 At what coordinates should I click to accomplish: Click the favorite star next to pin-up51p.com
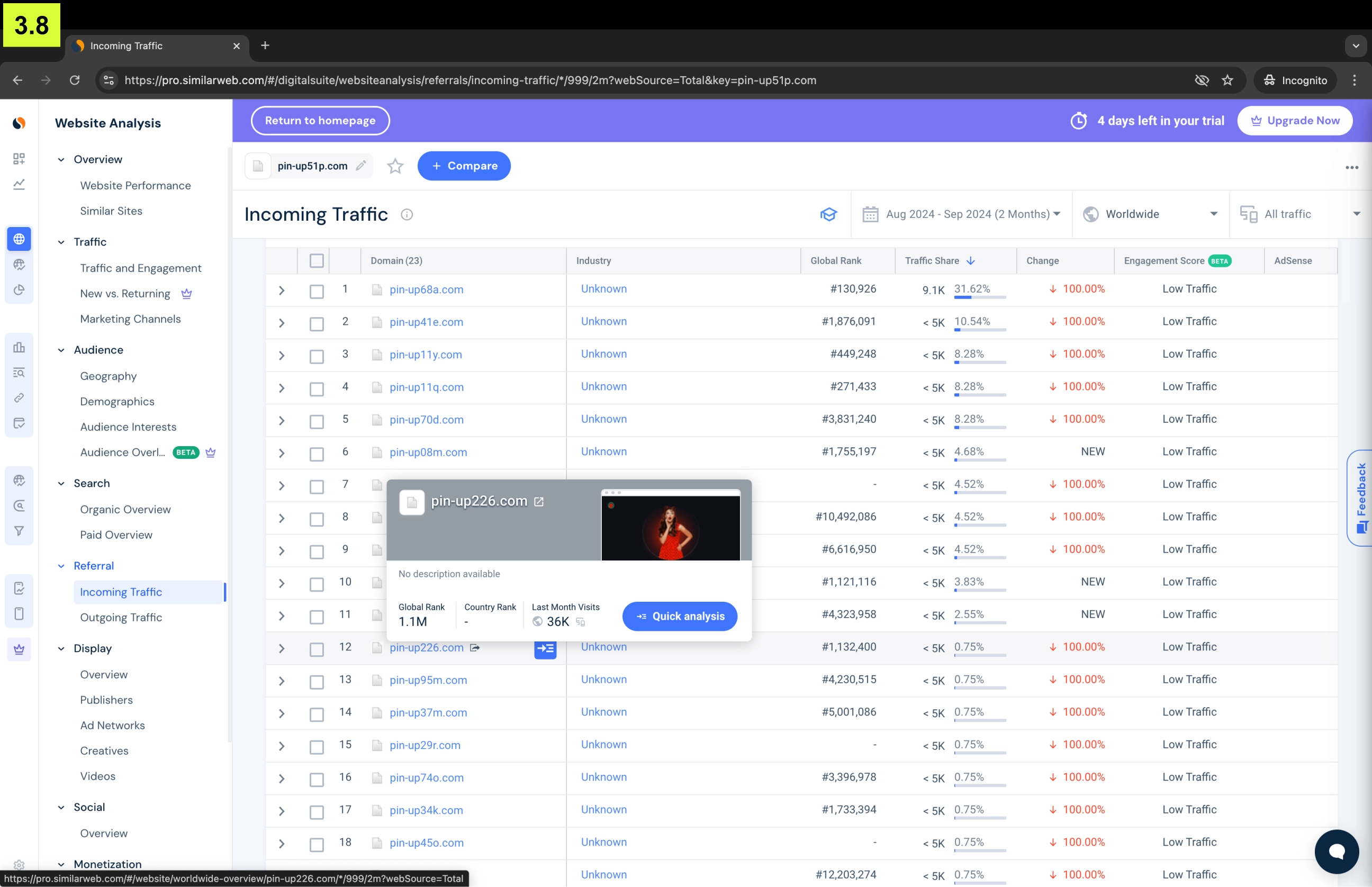[x=395, y=167]
